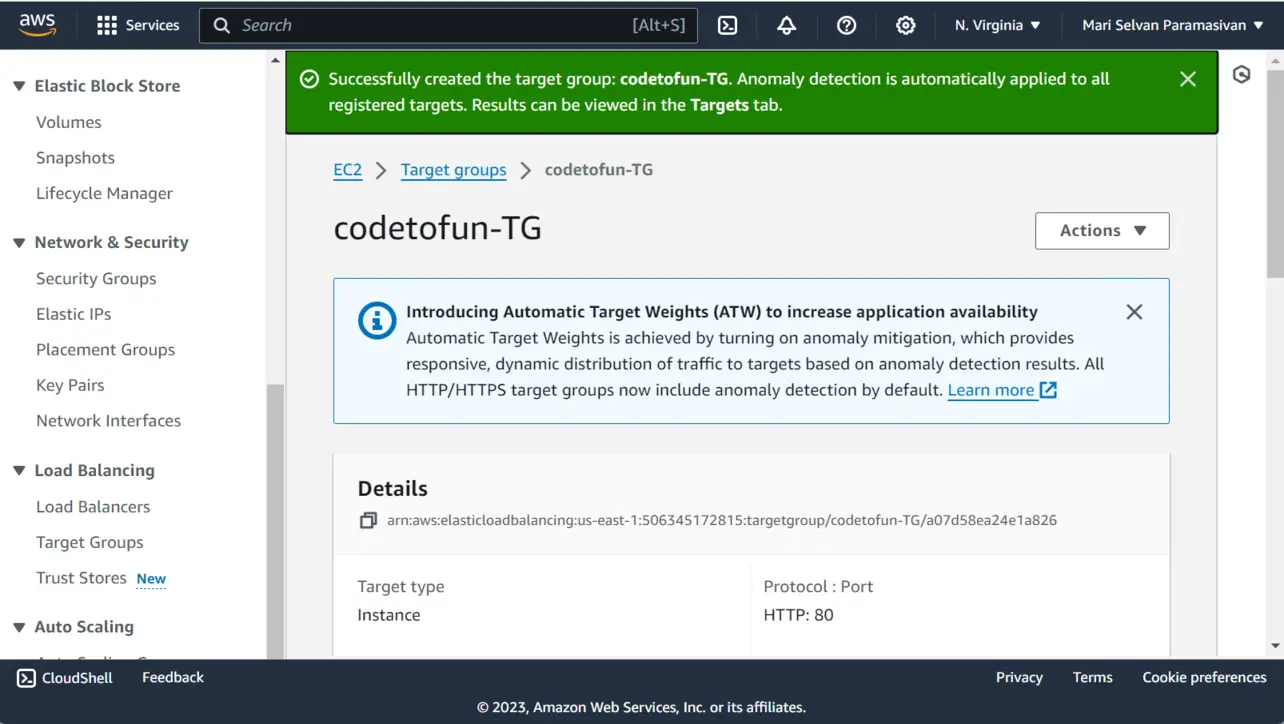
Task: Click the Target groups breadcrumb link
Action: click(x=454, y=170)
